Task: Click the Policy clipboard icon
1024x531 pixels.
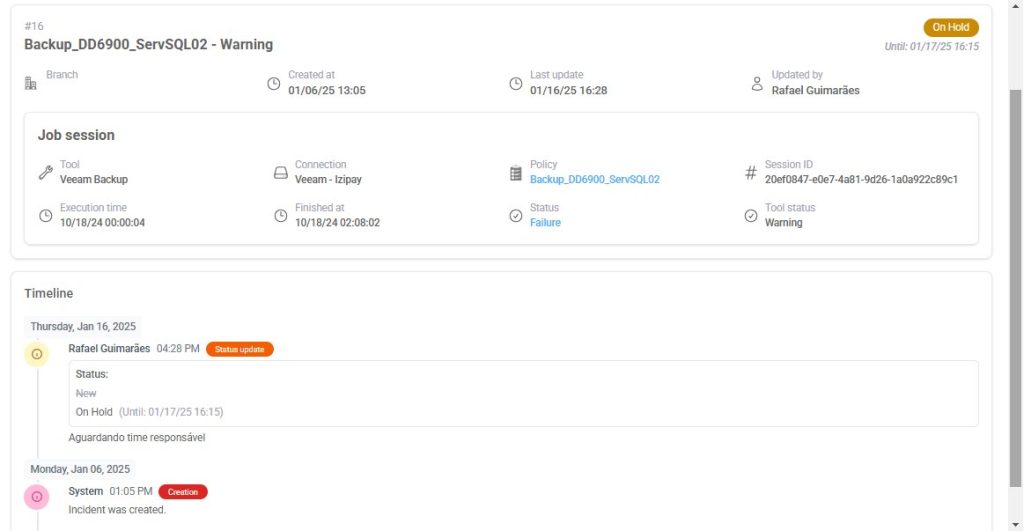Action: (515, 173)
